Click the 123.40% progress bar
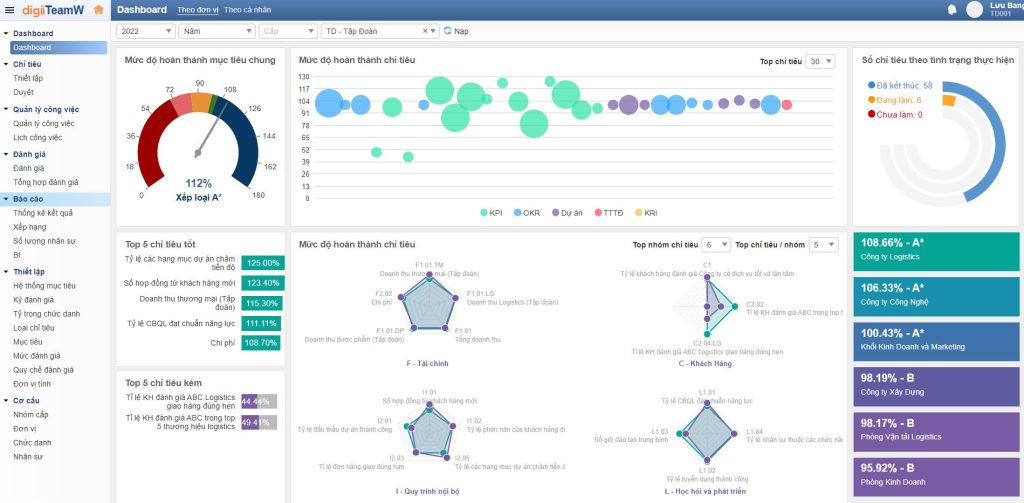Viewport: 1024px width, 503px height. pos(263,283)
